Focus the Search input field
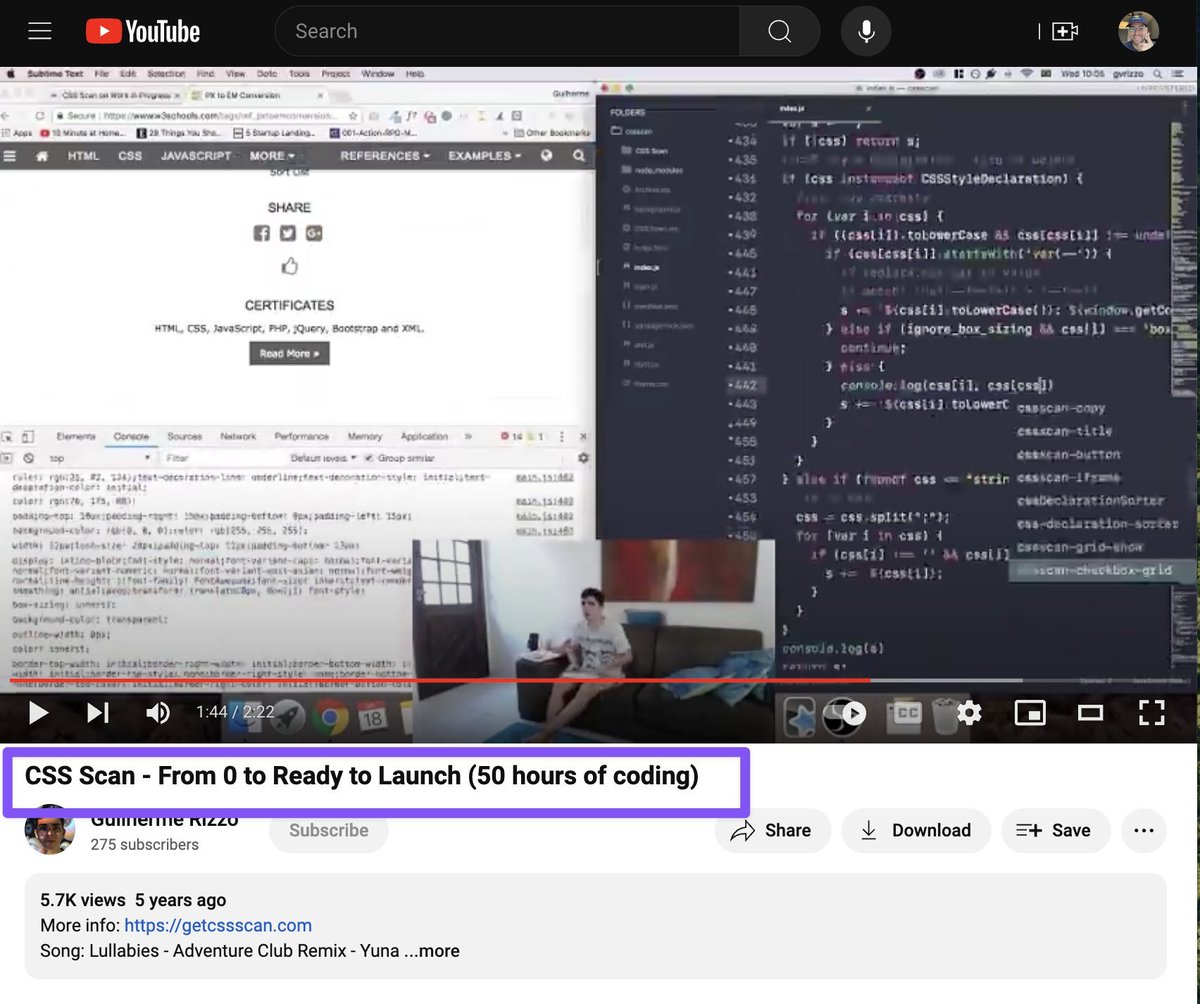Viewport: 1200px width, 1004px height. tap(507, 31)
